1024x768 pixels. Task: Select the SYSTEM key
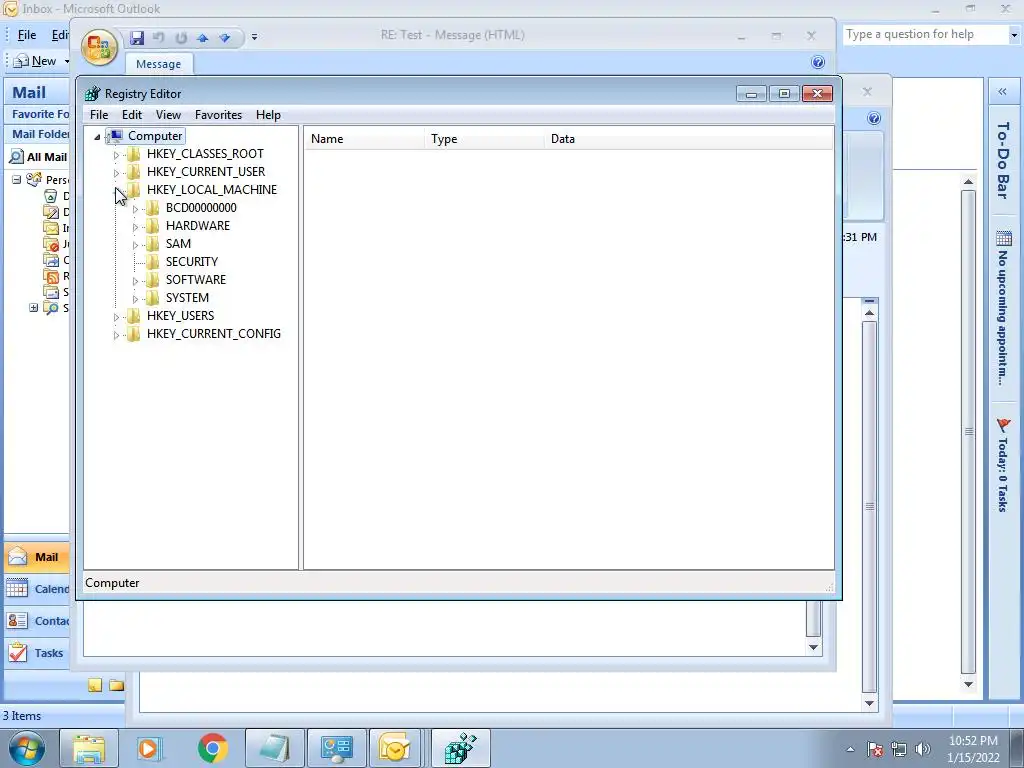coord(187,298)
